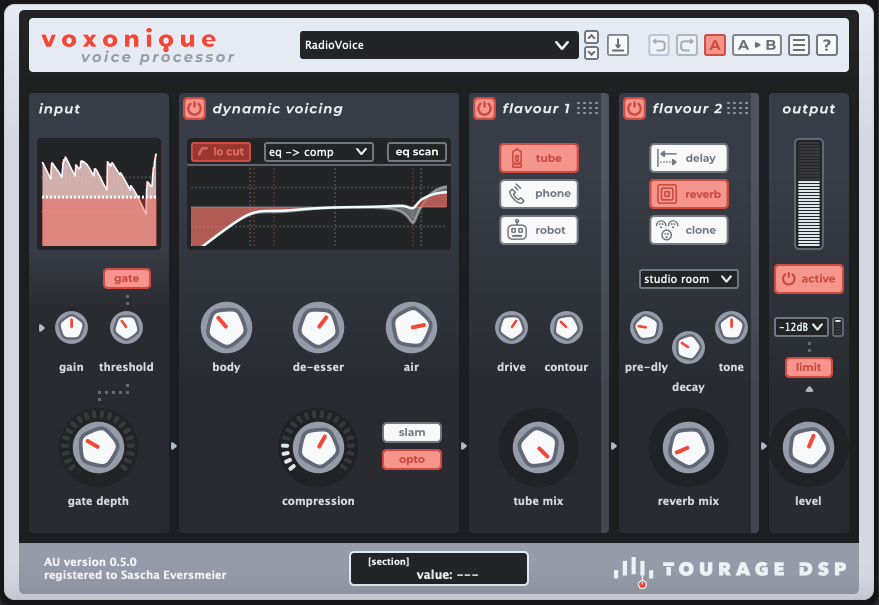
Task: Click the gain knob
Action: (x=71, y=327)
